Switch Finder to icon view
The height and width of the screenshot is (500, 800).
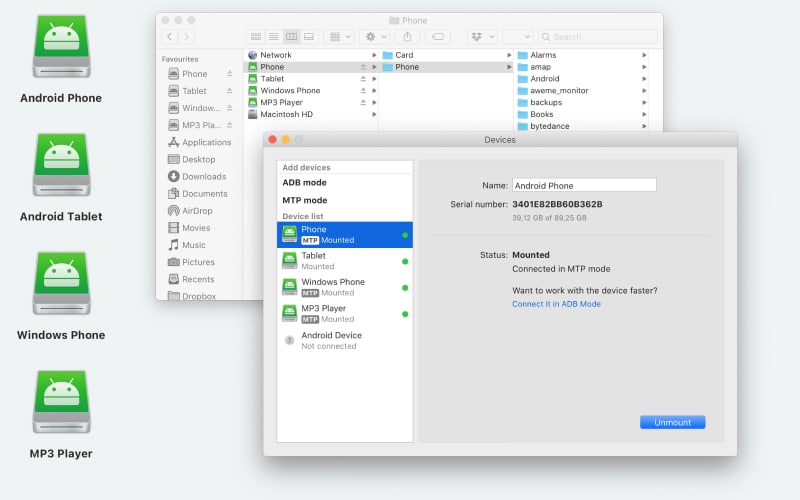pyautogui.click(x=256, y=37)
